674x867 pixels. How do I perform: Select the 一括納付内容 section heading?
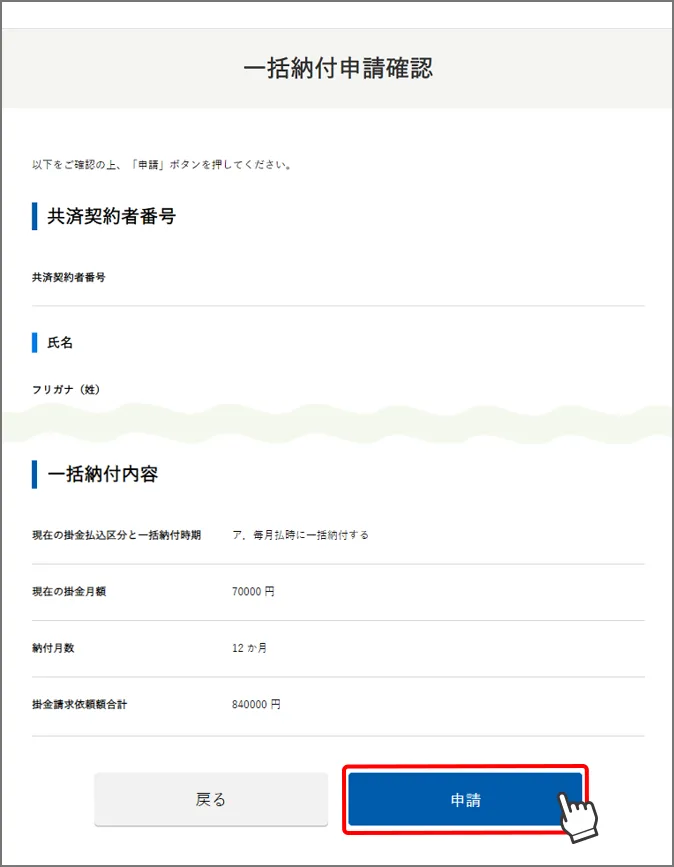[x=103, y=474]
